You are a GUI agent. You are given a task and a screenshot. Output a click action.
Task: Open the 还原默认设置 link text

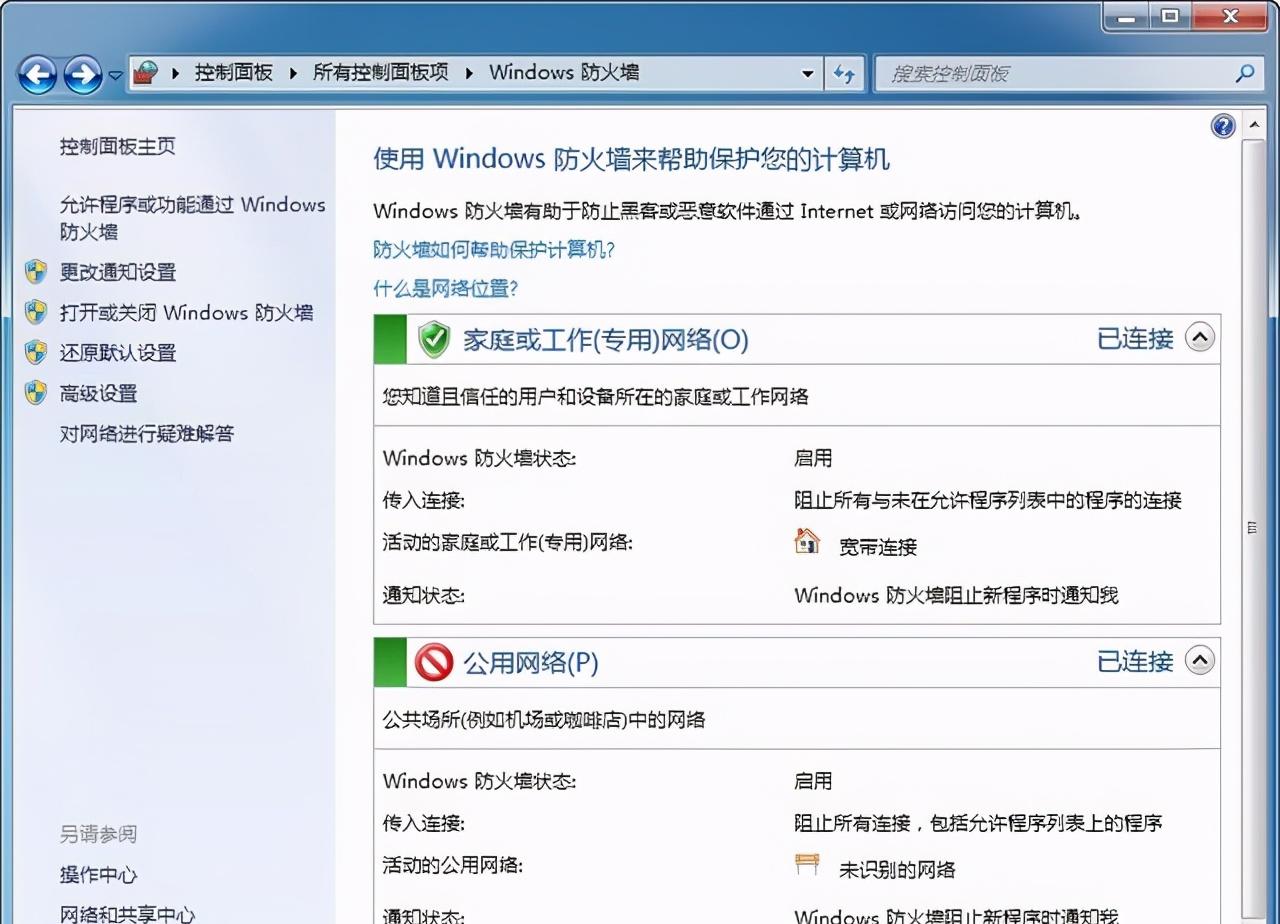118,353
